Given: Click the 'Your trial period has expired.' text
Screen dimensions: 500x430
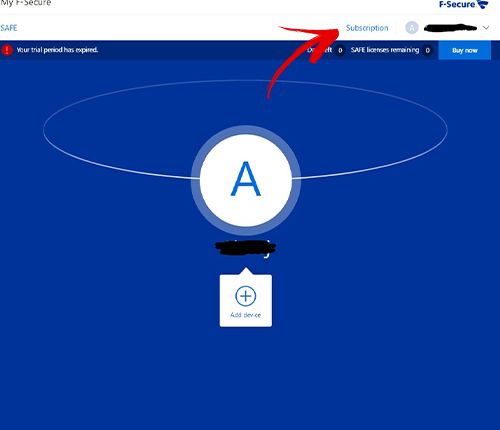Looking at the screenshot, I should click(x=57, y=50).
